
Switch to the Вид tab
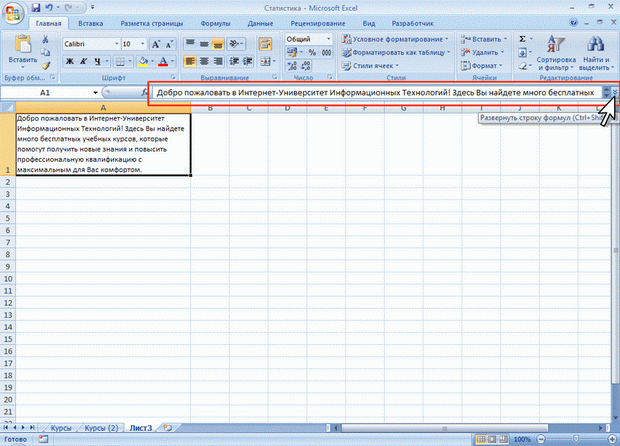369,23
